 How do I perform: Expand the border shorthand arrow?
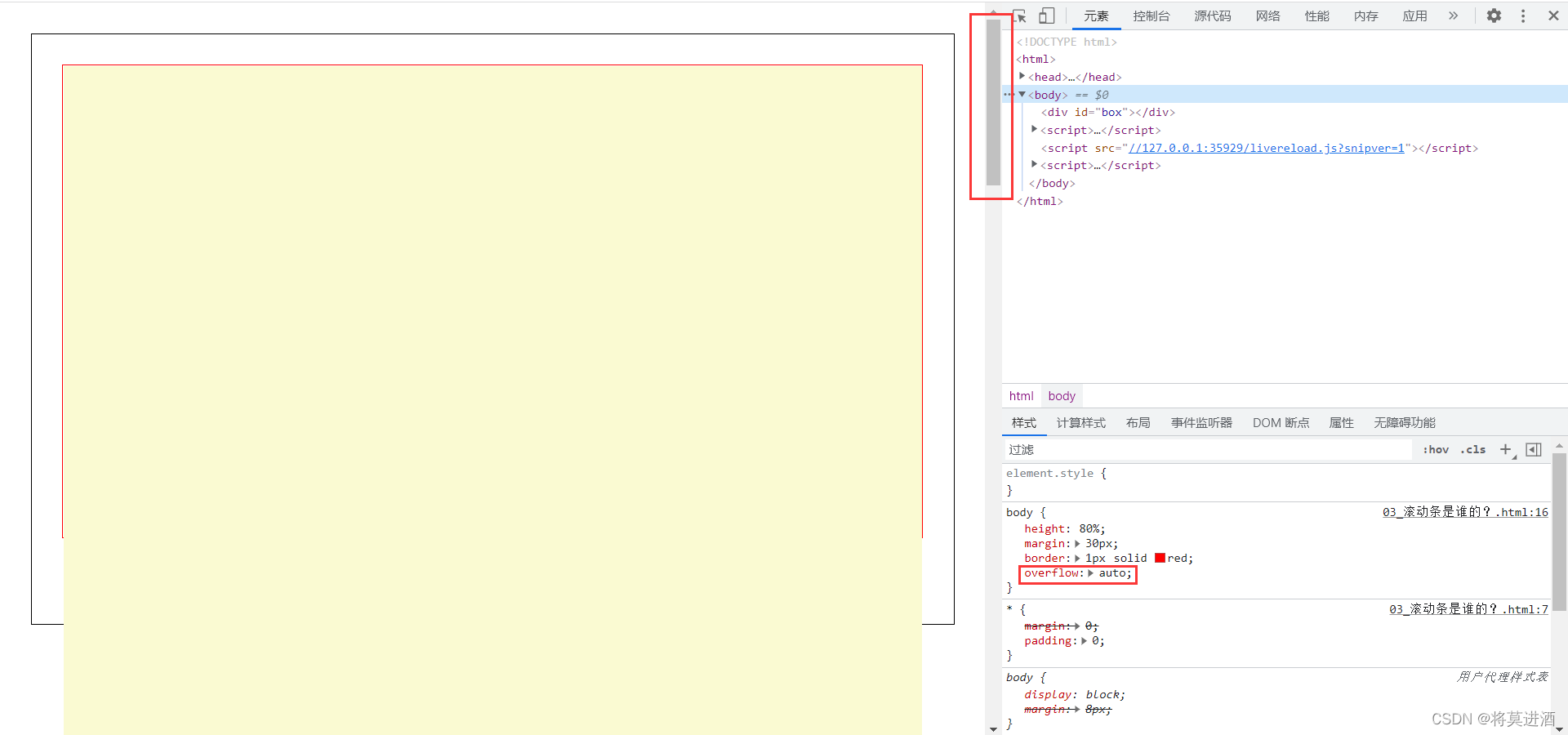click(x=1077, y=558)
